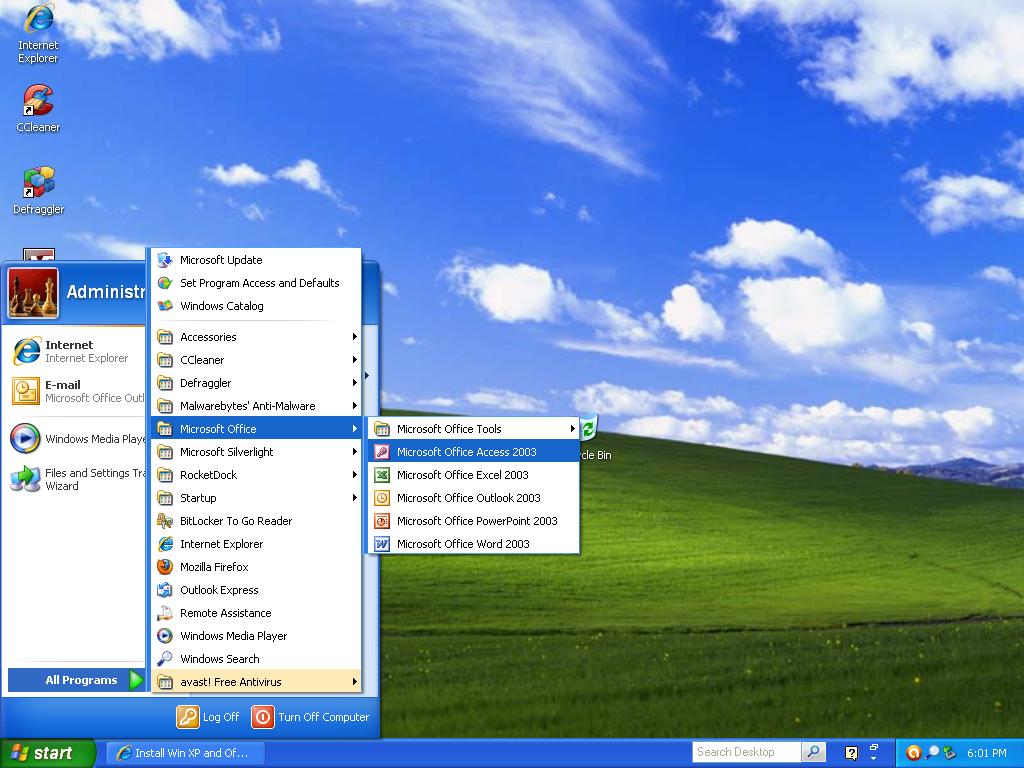Image resolution: width=1024 pixels, height=768 pixels.
Task: Click the Administrator chess avatar picture
Action: click(33, 292)
